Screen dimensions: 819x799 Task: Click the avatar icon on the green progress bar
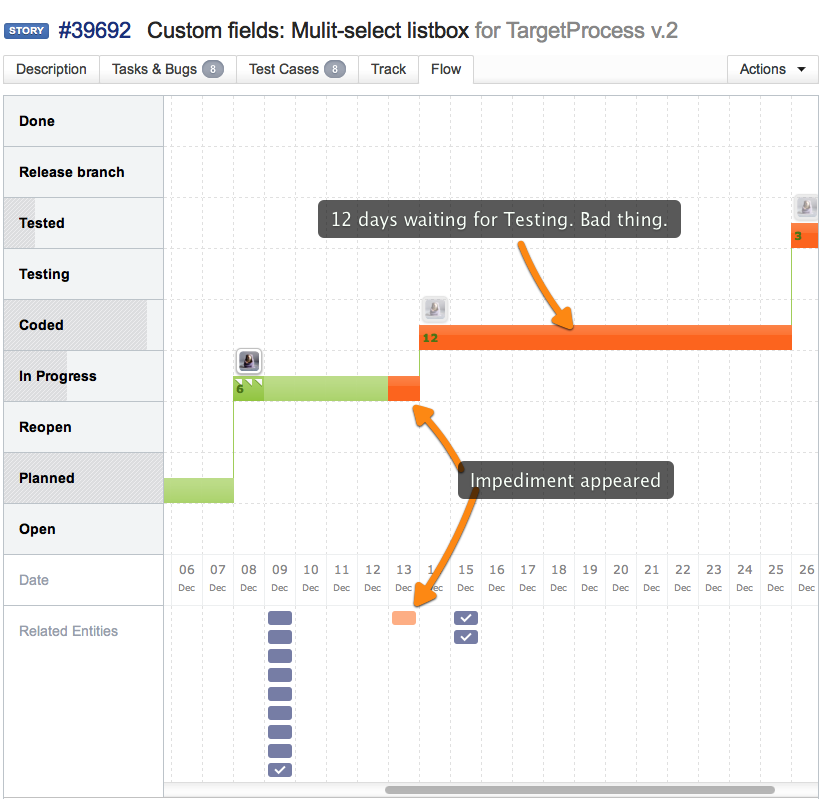248,361
